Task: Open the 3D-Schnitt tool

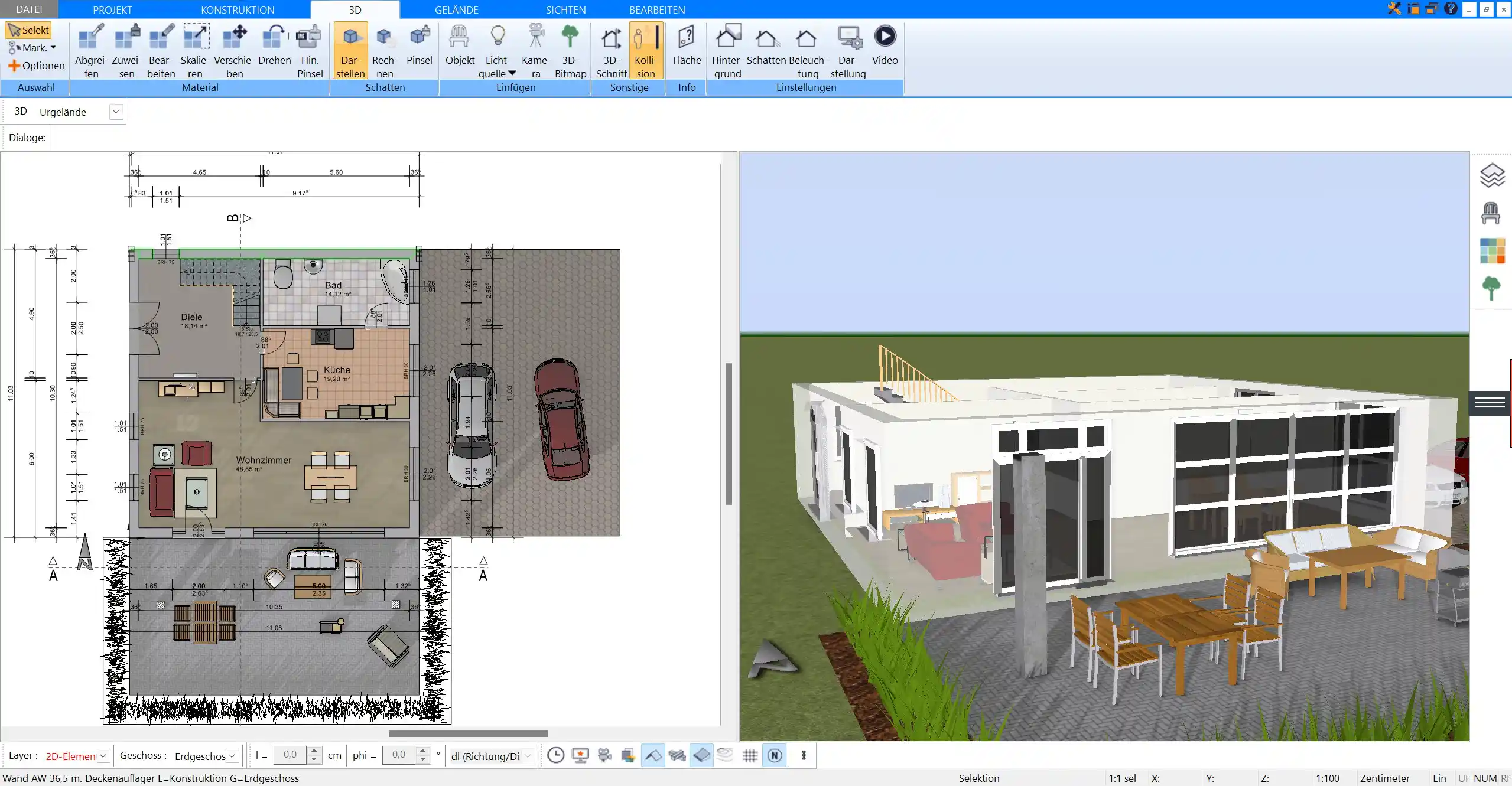Action: 611,51
